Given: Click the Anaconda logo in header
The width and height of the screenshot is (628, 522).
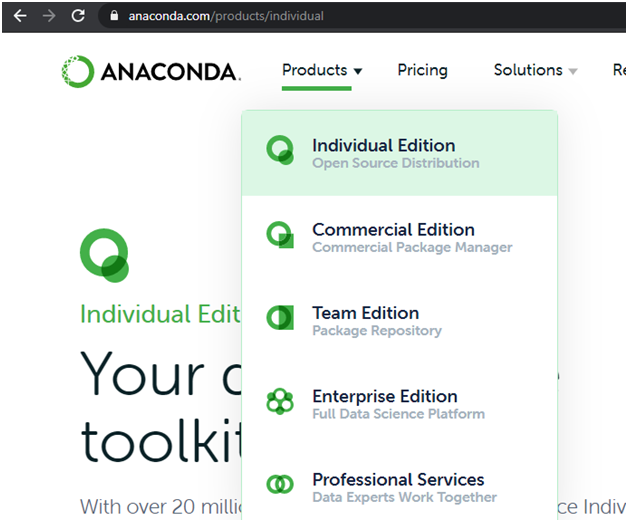Looking at the screenshot, I should tap(151, 71).
